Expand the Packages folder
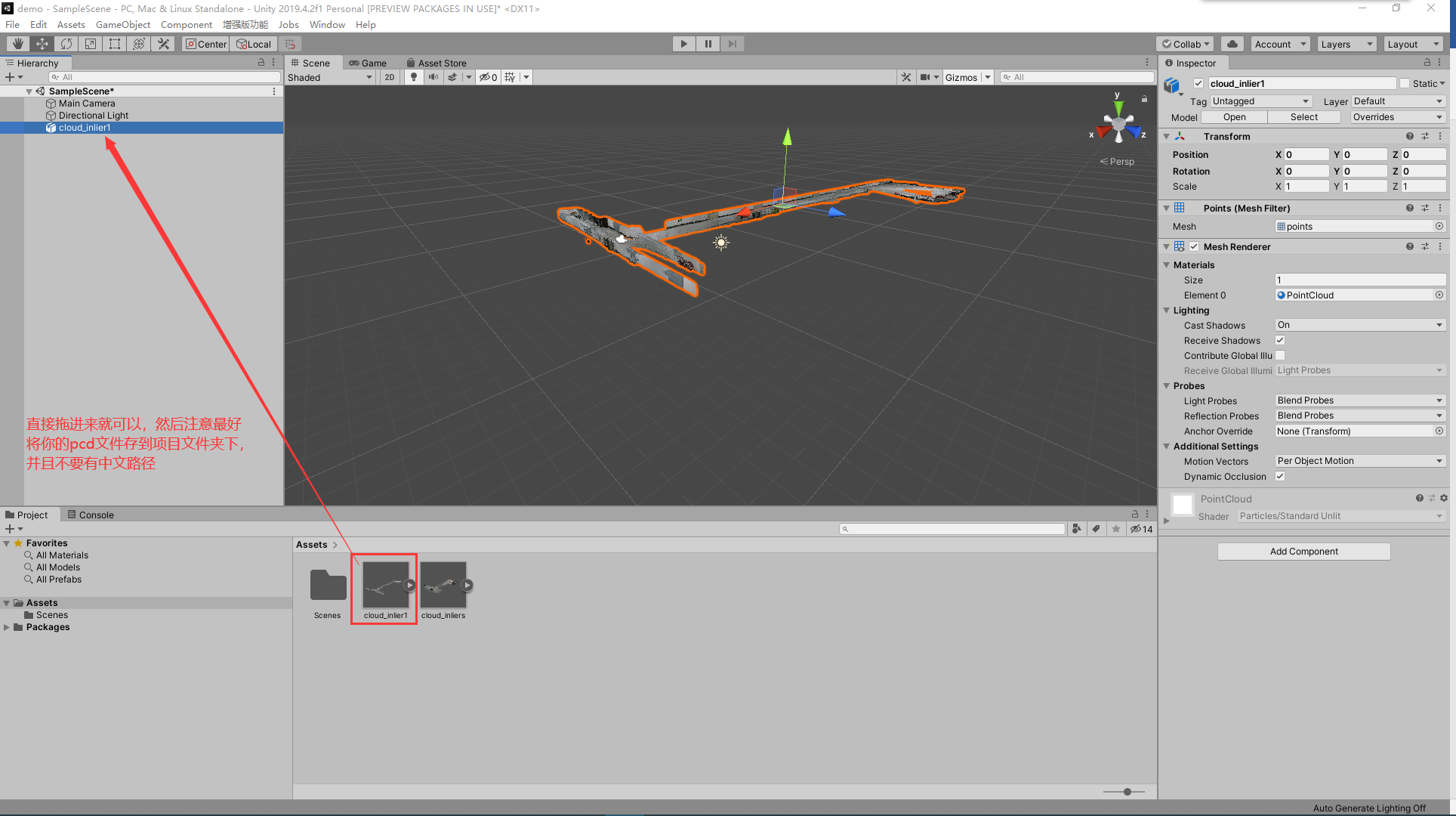This screenshot has height=816, width=1456. (x=7, y=627)
